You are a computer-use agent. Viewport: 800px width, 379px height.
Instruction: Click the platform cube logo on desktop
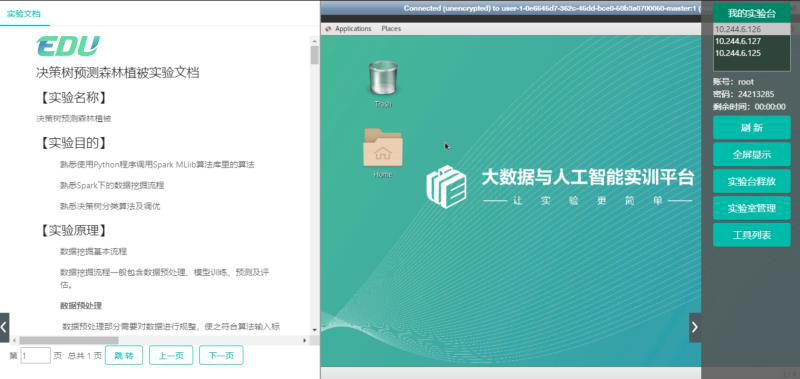click(x=446, y=187)
